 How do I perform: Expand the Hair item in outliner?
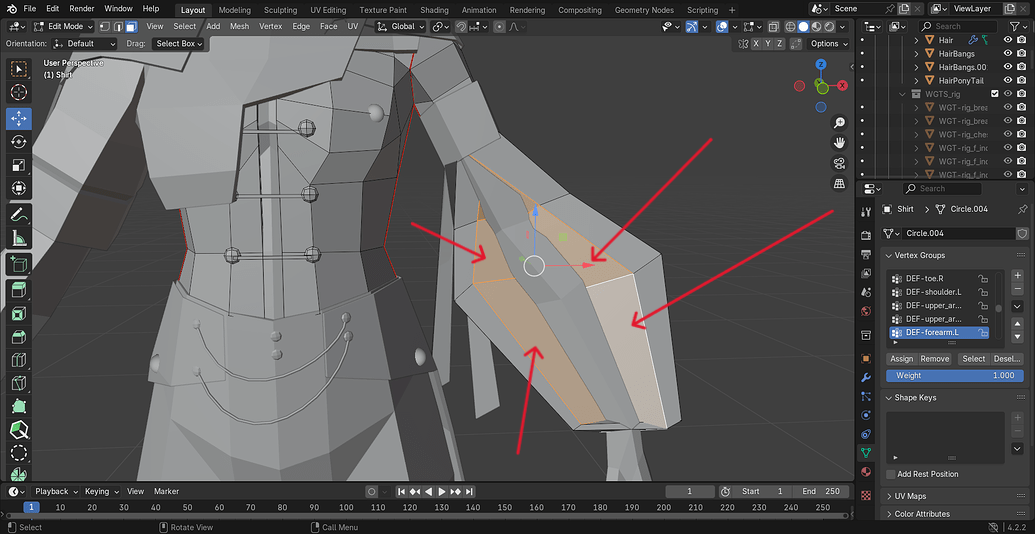pyautogui.click(x=916, y=40)
